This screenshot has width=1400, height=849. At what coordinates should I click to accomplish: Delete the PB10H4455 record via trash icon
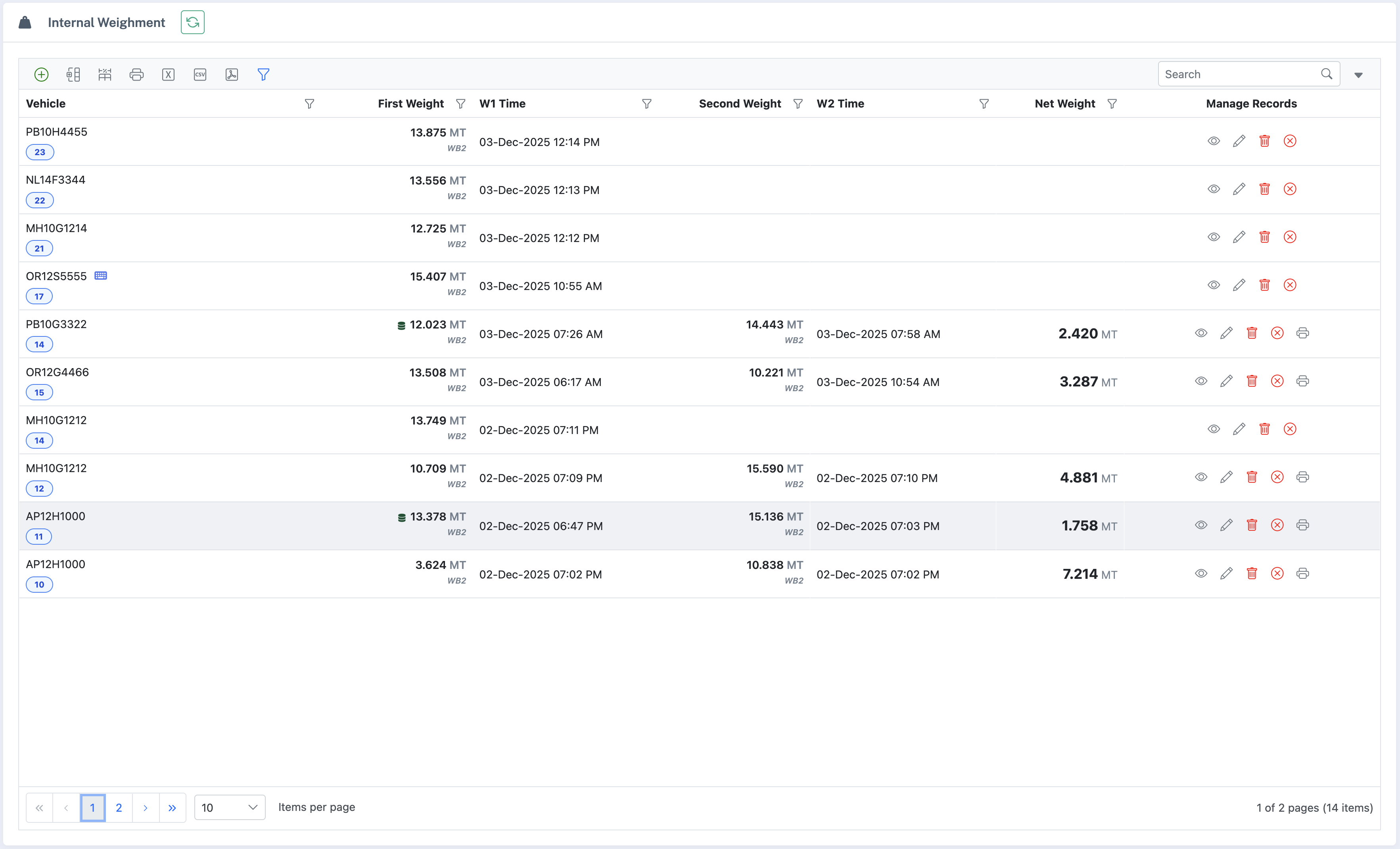(x=1264, y=141)
